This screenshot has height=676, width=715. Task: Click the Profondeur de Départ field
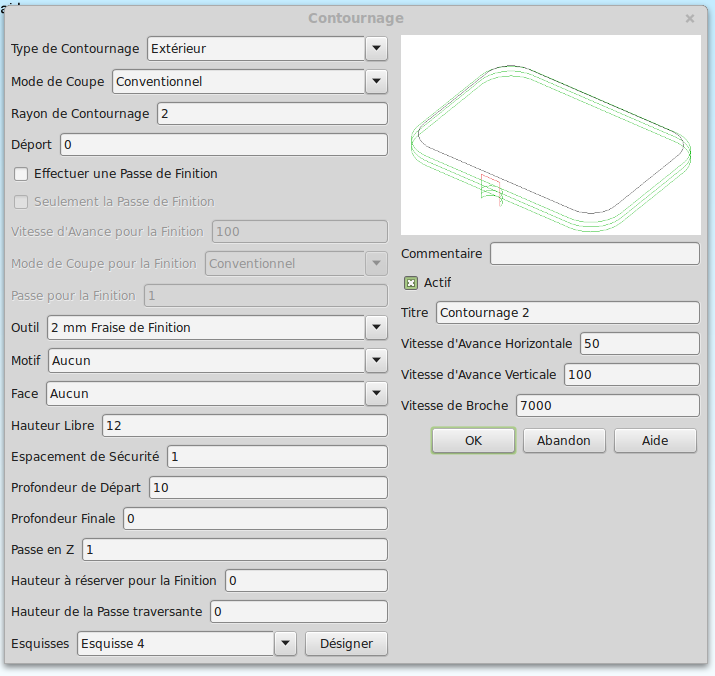(267, 488)
